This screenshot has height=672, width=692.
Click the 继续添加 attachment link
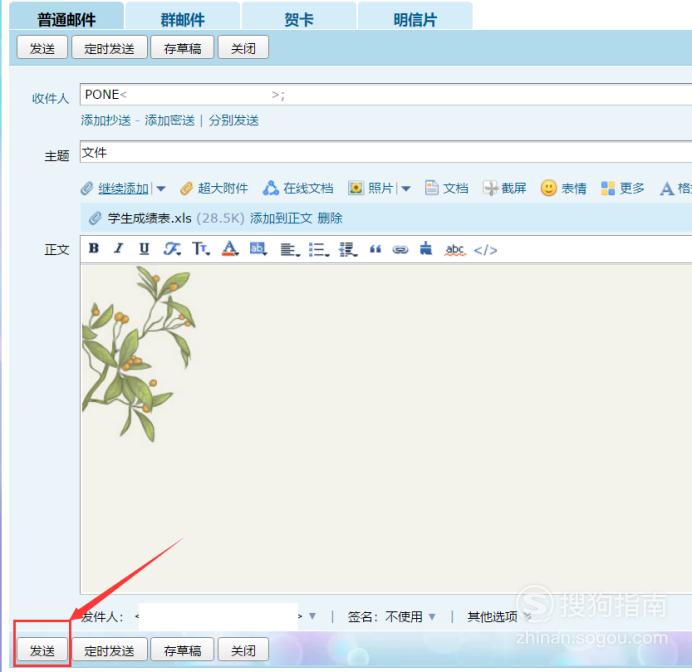123,189
